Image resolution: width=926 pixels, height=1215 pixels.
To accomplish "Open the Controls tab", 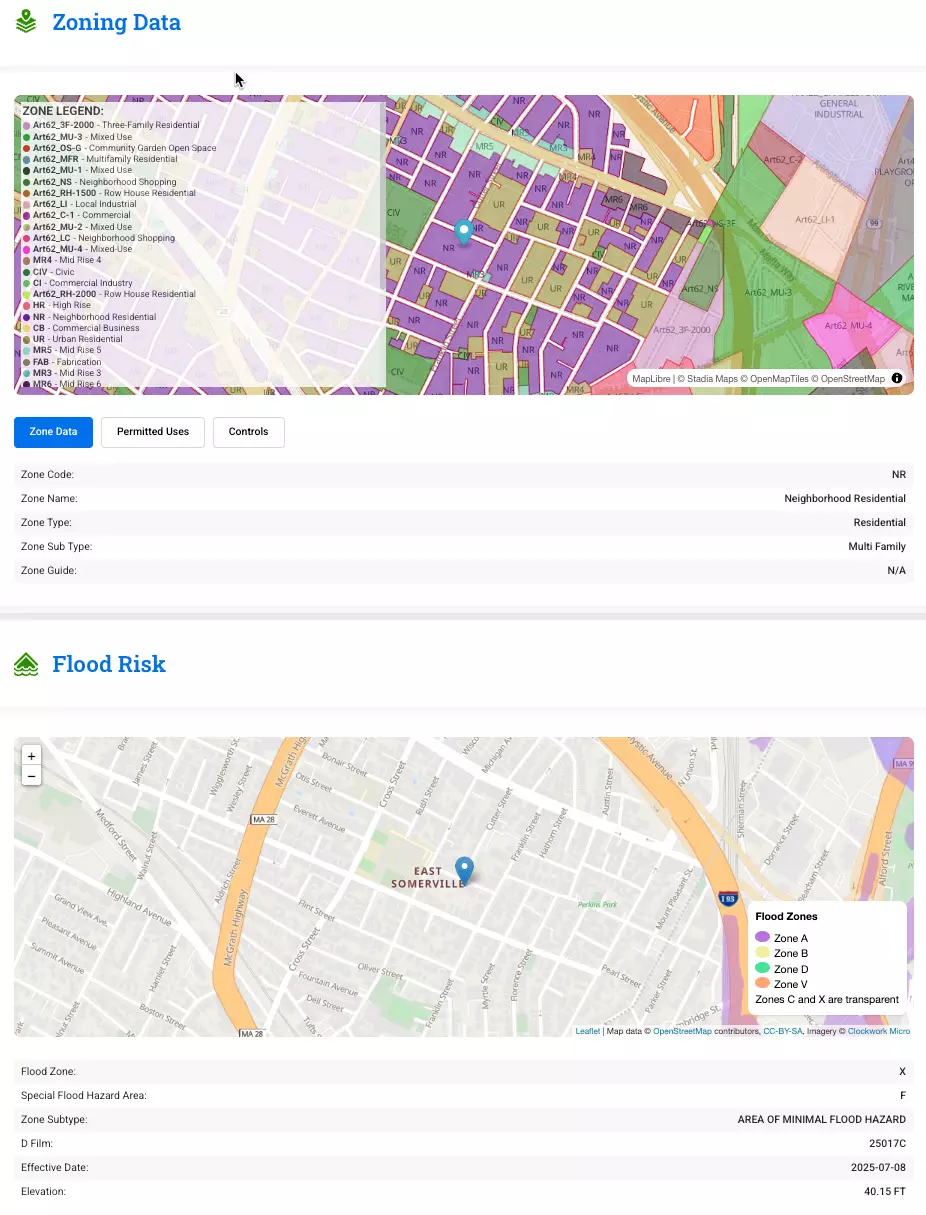I will (x=248, y=432).
